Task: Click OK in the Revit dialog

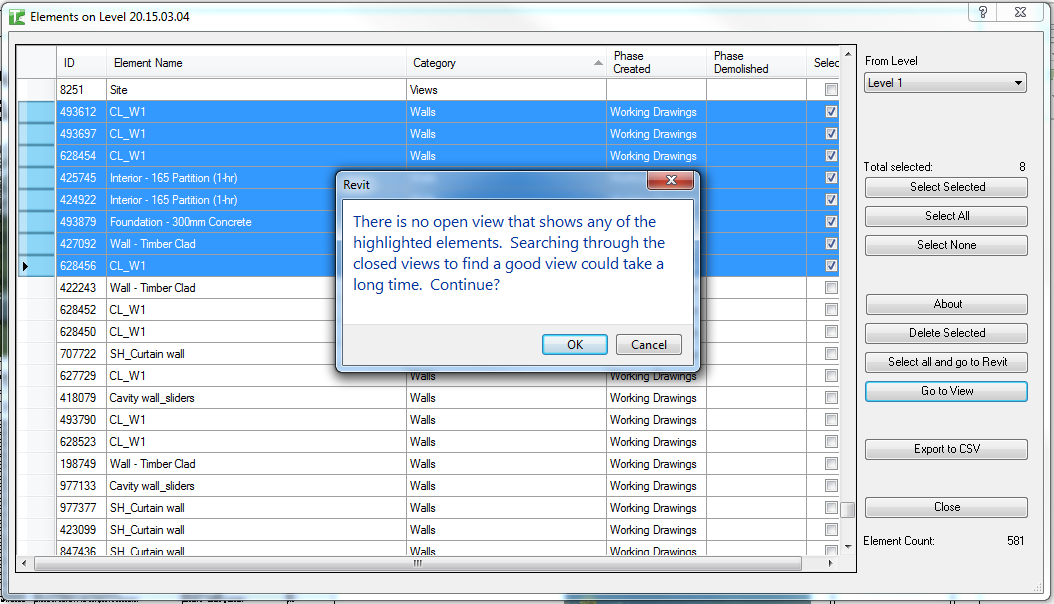Action: coord(574,345)
